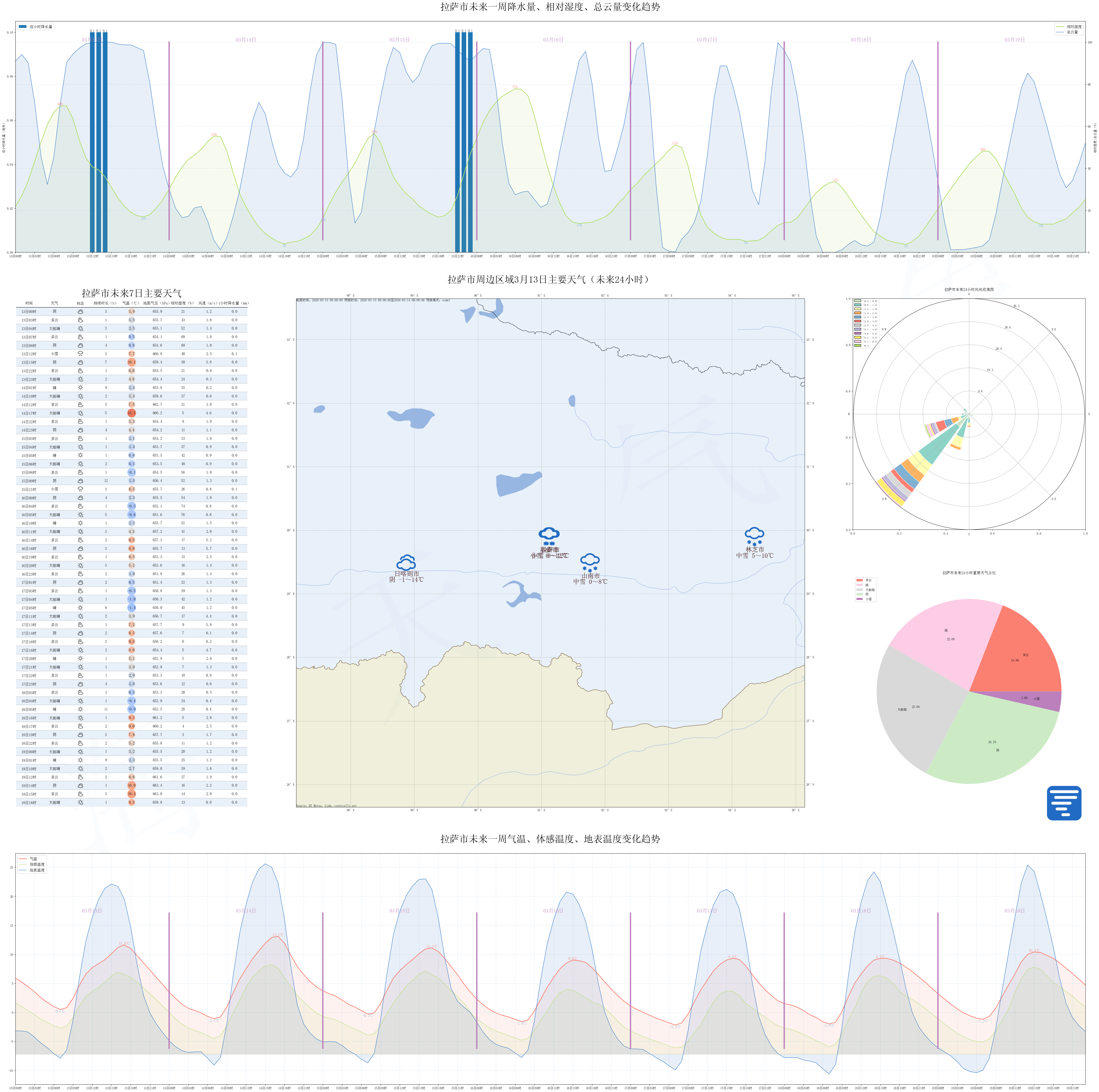The image size is (1099, 1092).
Task: Click the 03月16日 date label in precipitation chart
Action: coord(553,40)
